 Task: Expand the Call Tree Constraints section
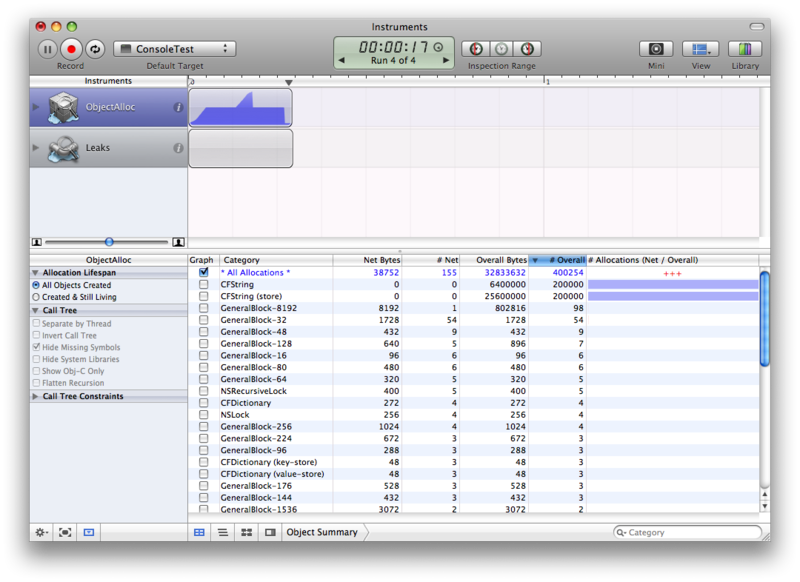point(37,396)
